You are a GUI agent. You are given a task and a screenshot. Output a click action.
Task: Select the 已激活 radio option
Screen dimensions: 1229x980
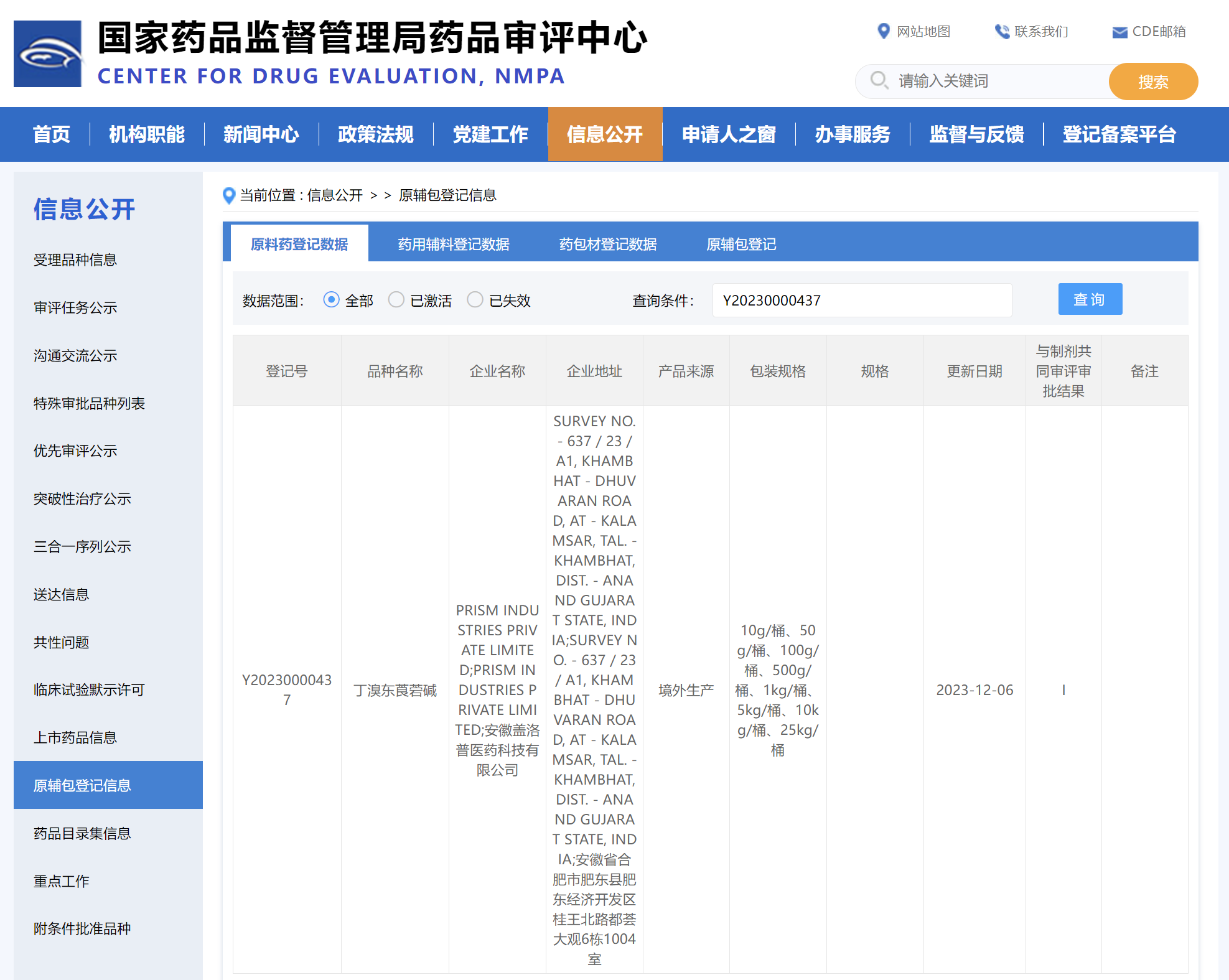396,300
